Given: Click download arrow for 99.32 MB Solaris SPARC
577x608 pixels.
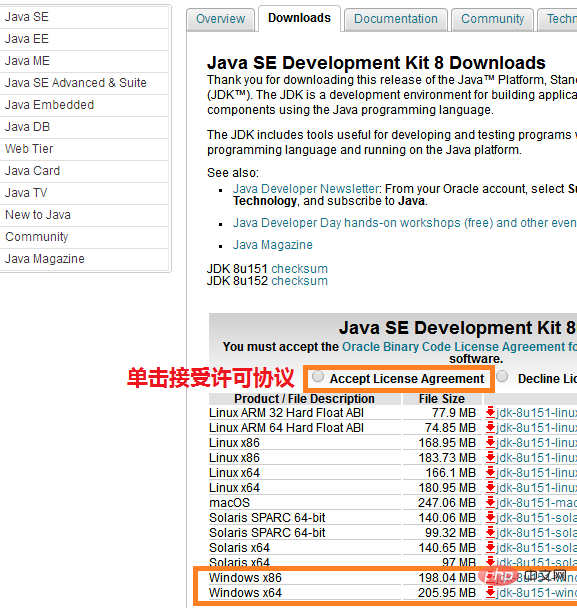Looking at the screenshot, I should (491, 533).
